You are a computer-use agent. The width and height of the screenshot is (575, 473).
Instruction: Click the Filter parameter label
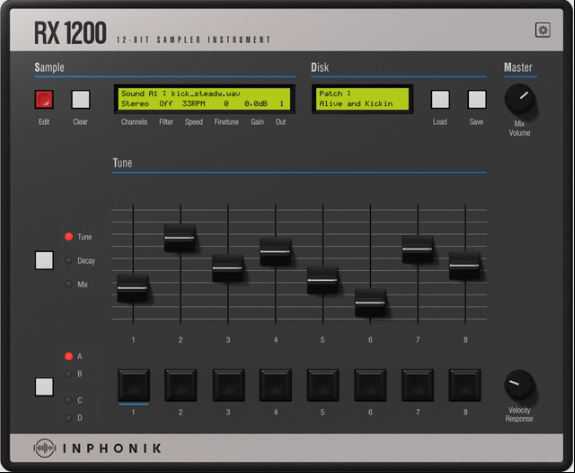[166, 122]
